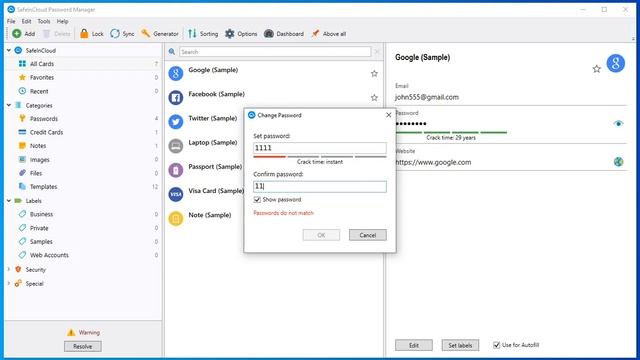Screen dimensions: 640x360
Task: Collapse the SafeInCloud tree node
Action: [x=9, y=50]
